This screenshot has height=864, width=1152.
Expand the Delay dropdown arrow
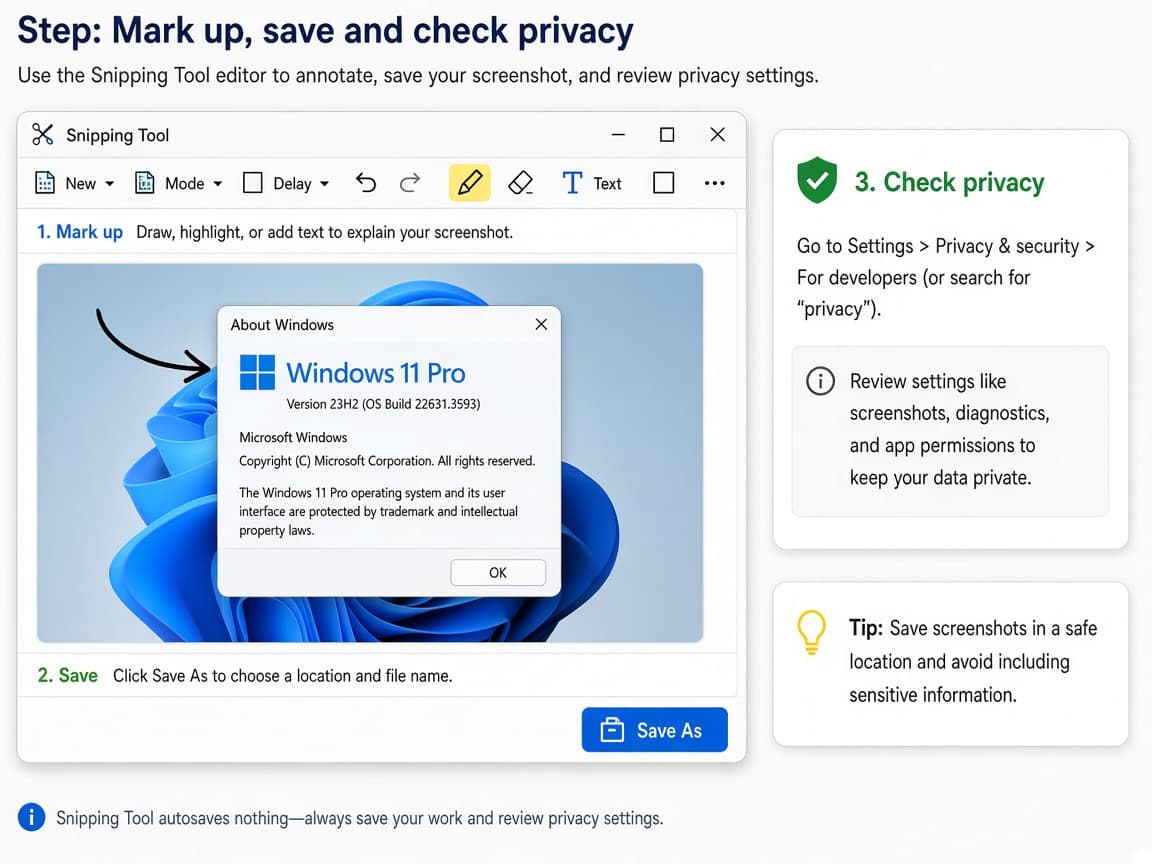click(x=325, y=184)
